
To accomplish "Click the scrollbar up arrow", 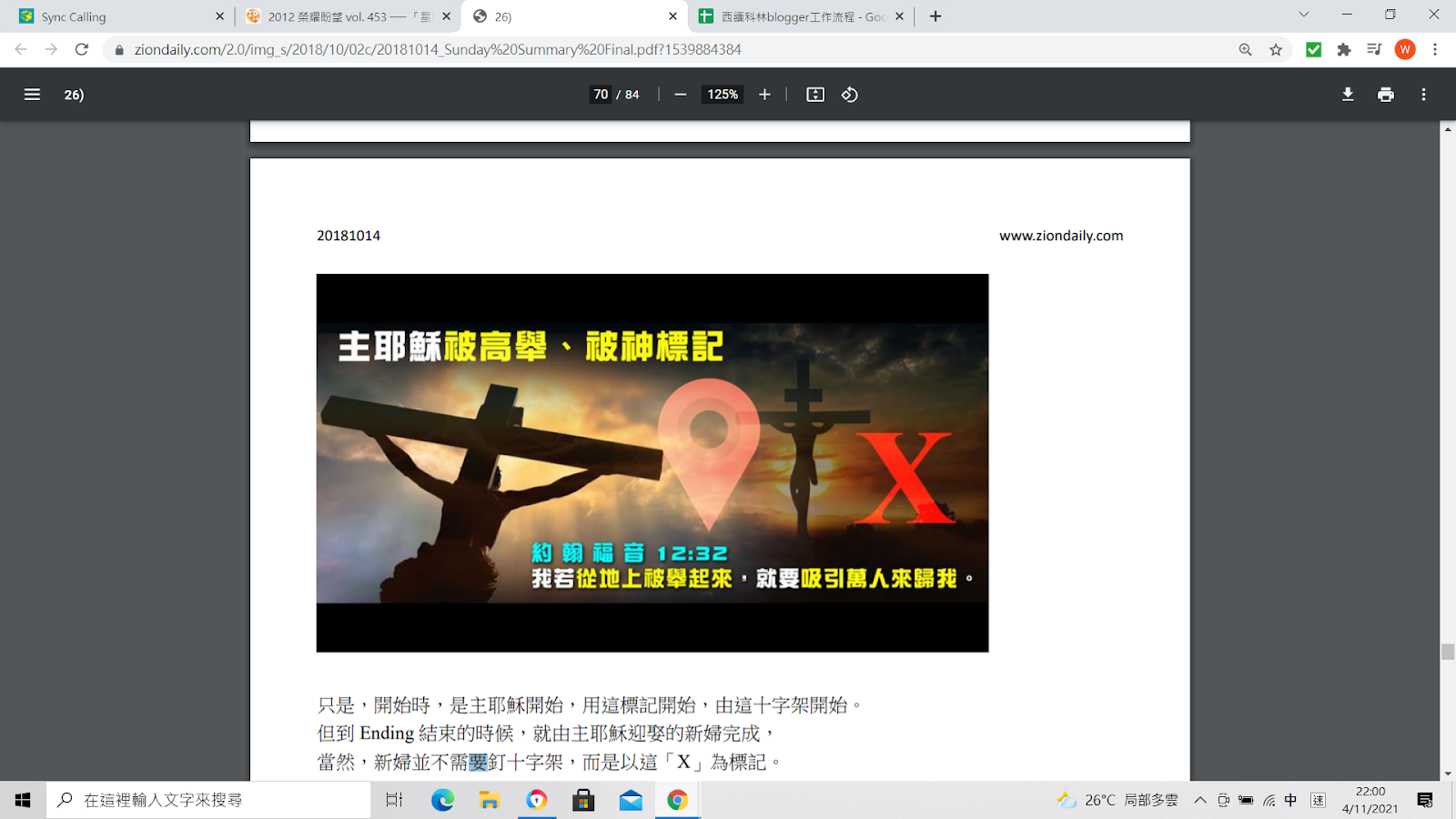I will pyautogui.click(x=1448, y=129).
